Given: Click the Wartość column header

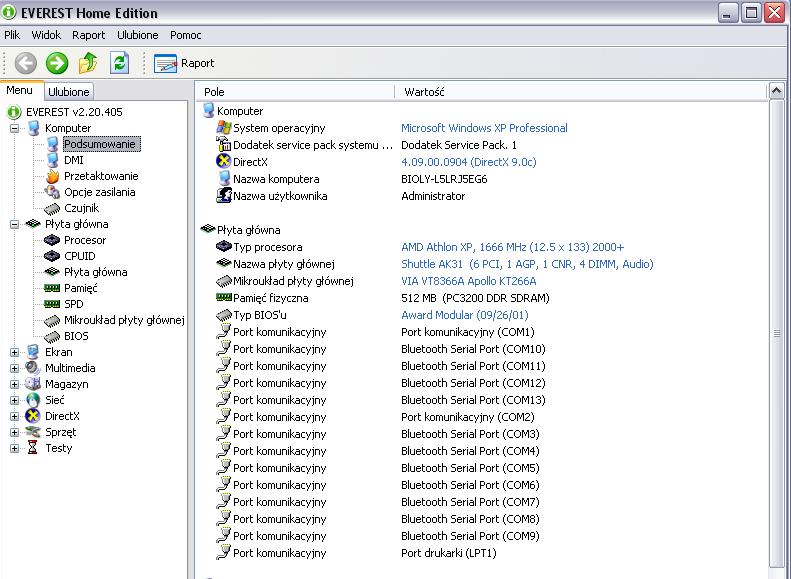Looking at the screenshot, I should pos(424,92).
